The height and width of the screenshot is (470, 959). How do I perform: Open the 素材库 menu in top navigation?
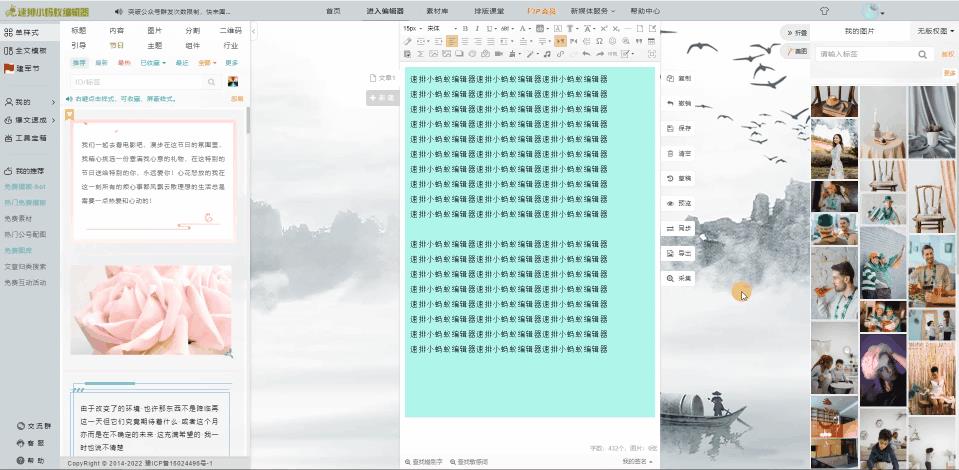tap(436, 11)
